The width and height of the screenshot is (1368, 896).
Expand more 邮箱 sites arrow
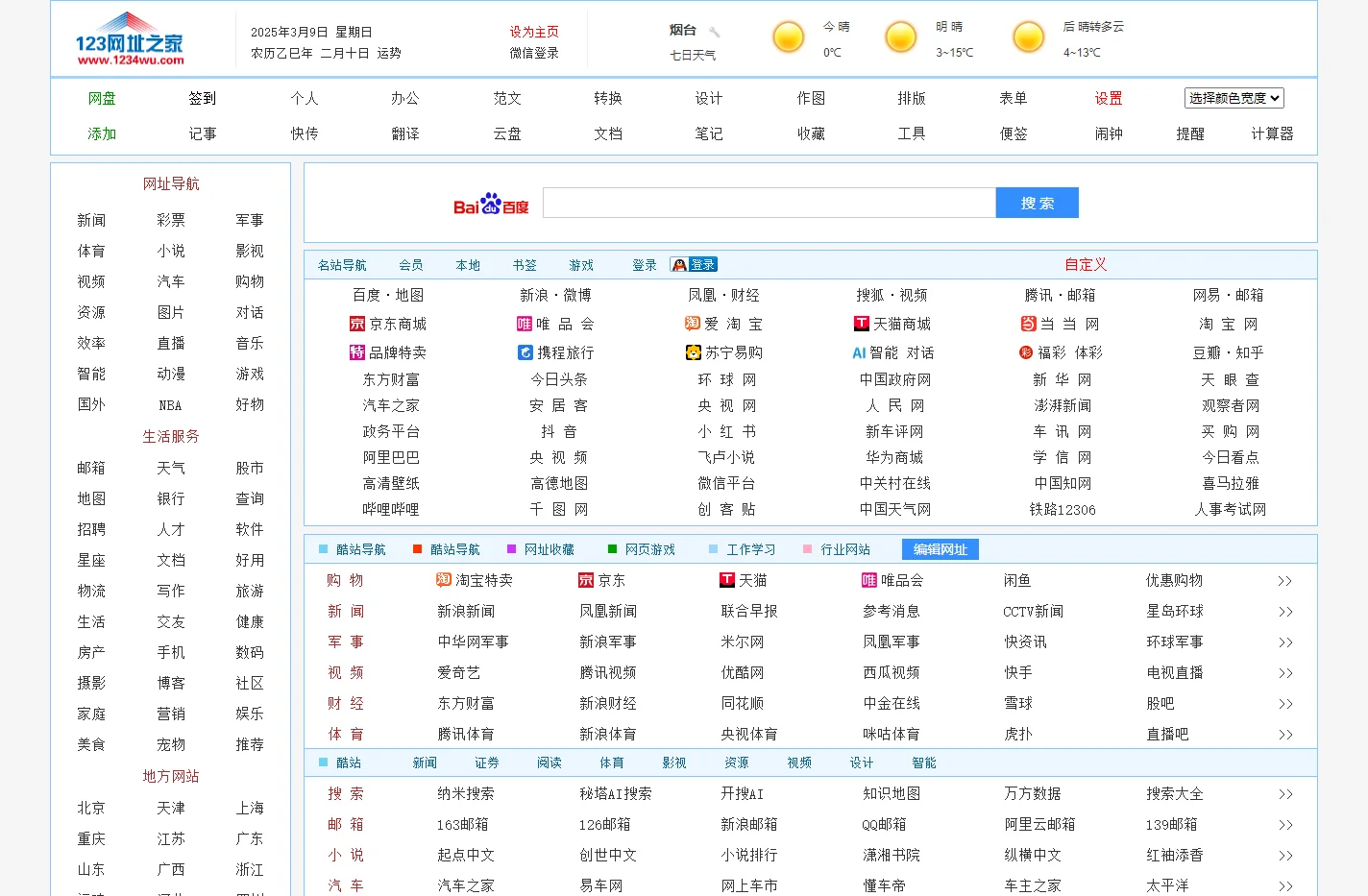(1285, 825)
